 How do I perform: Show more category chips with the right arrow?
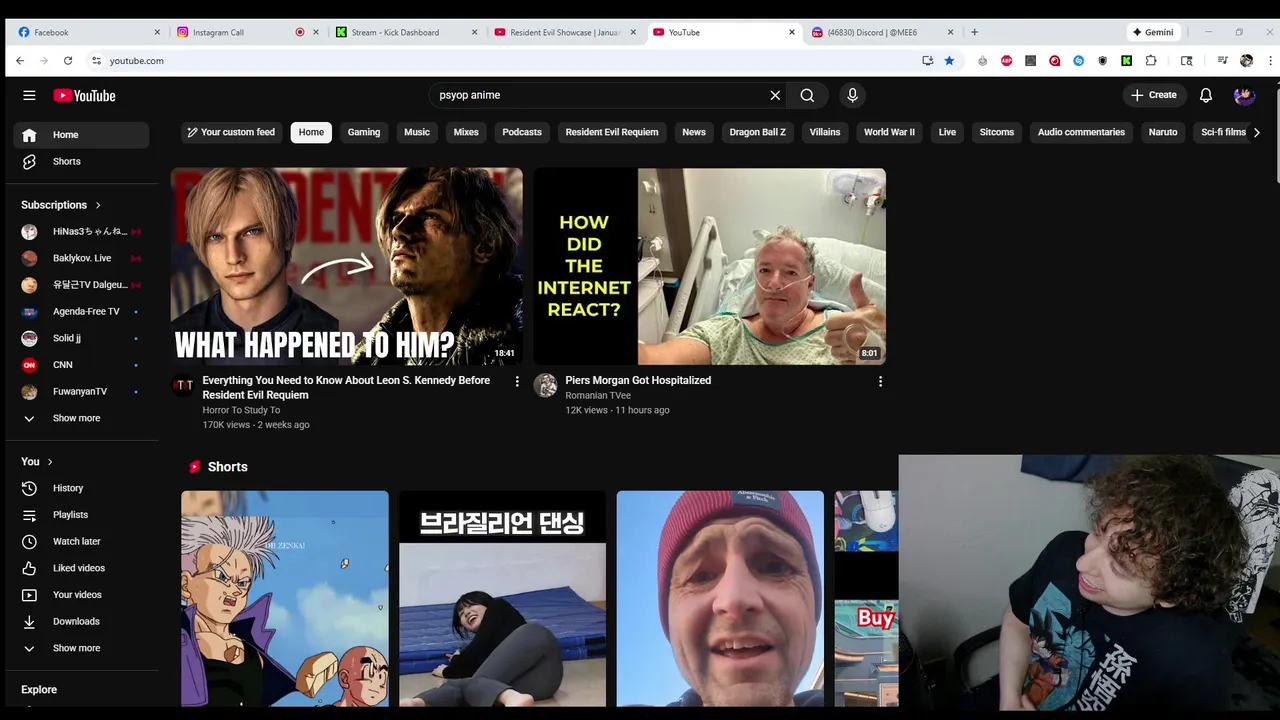(1257, 132)
